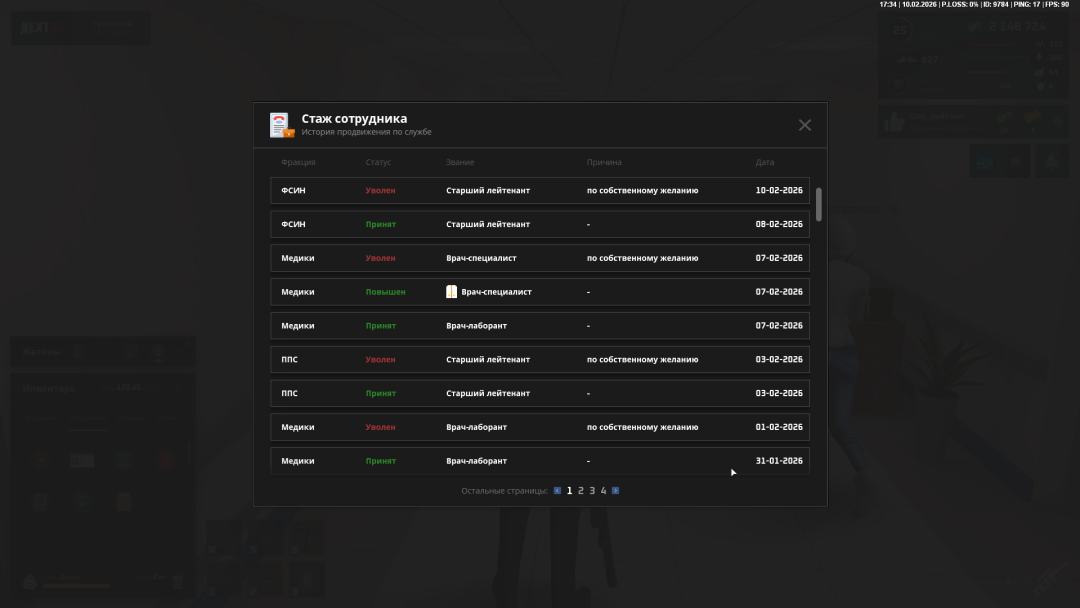Viewport: 1080px width, 608px height.
Task: Select the ФСИН row dated 10-02-2026
Action: pyautogui.click(x=540, y=190)
